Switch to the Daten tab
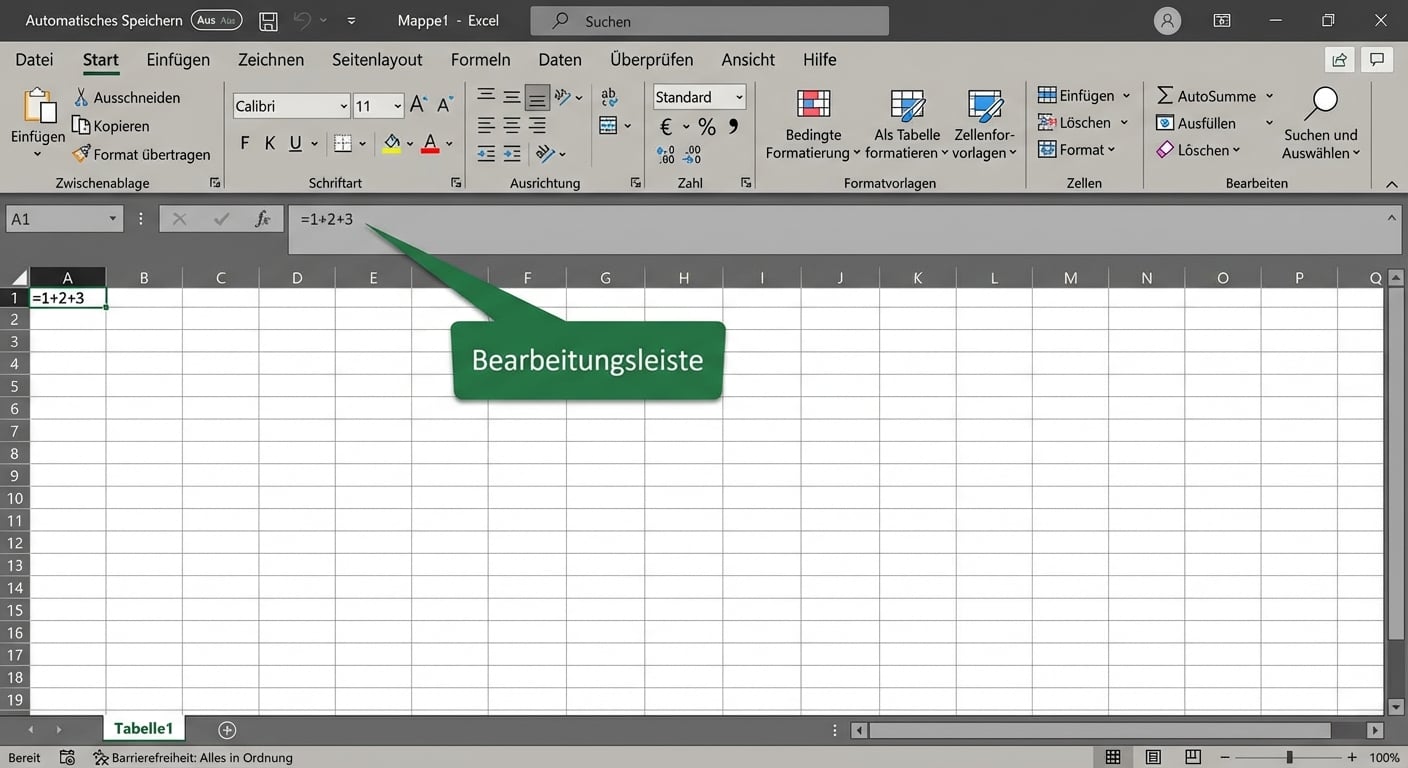1408x768 pixels. click(560, 59)
